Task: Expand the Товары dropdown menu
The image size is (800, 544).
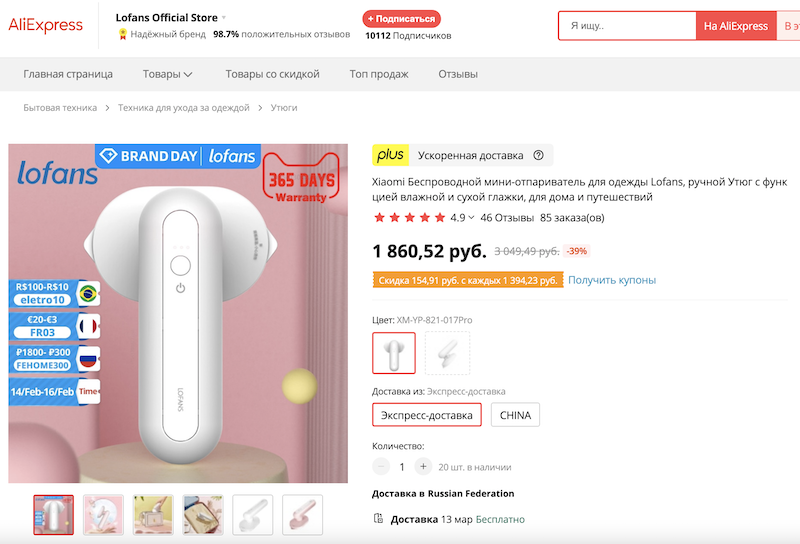Action: [168, 74]
